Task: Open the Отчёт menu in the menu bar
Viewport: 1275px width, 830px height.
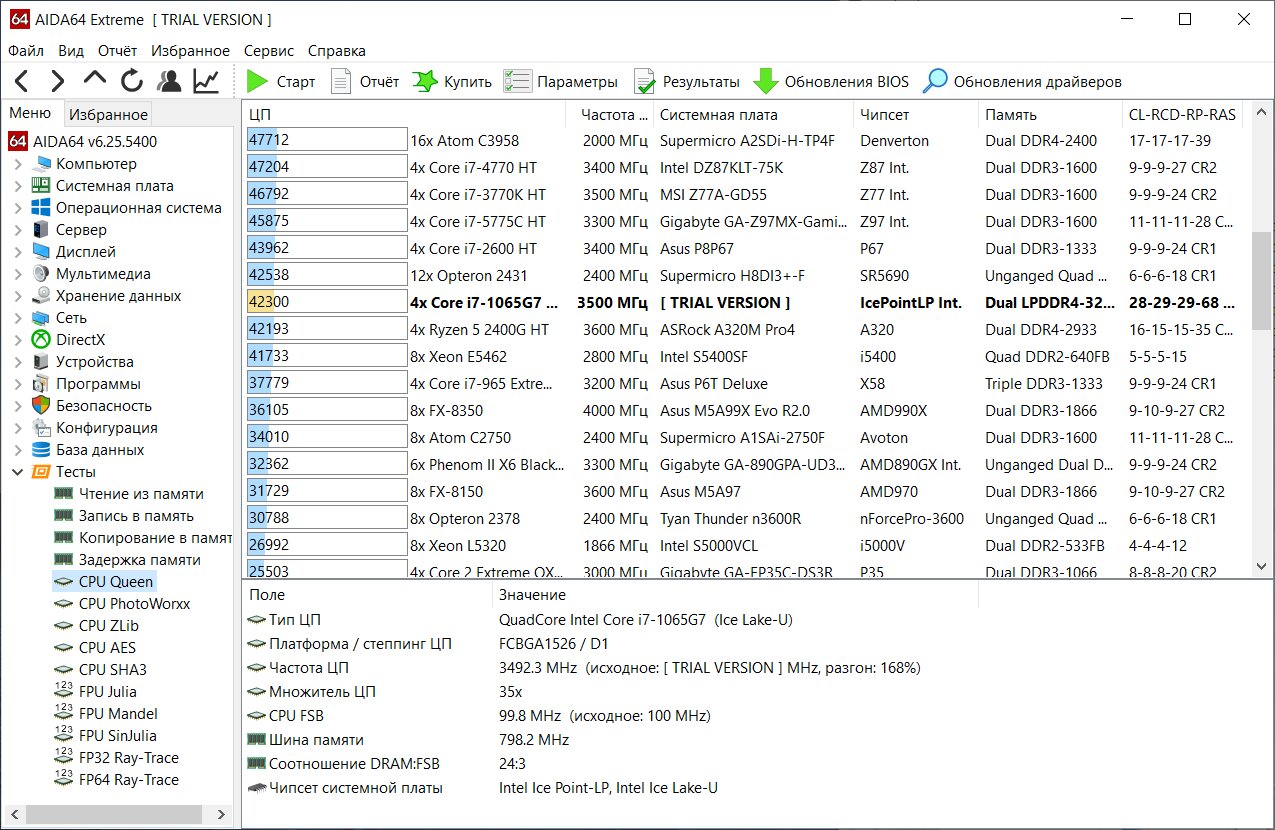Action: 118,51
